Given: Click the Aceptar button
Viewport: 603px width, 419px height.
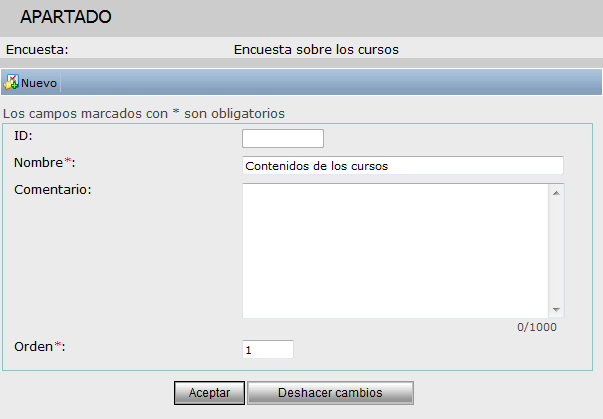Looking at the screenshot, I should point(209,393).
